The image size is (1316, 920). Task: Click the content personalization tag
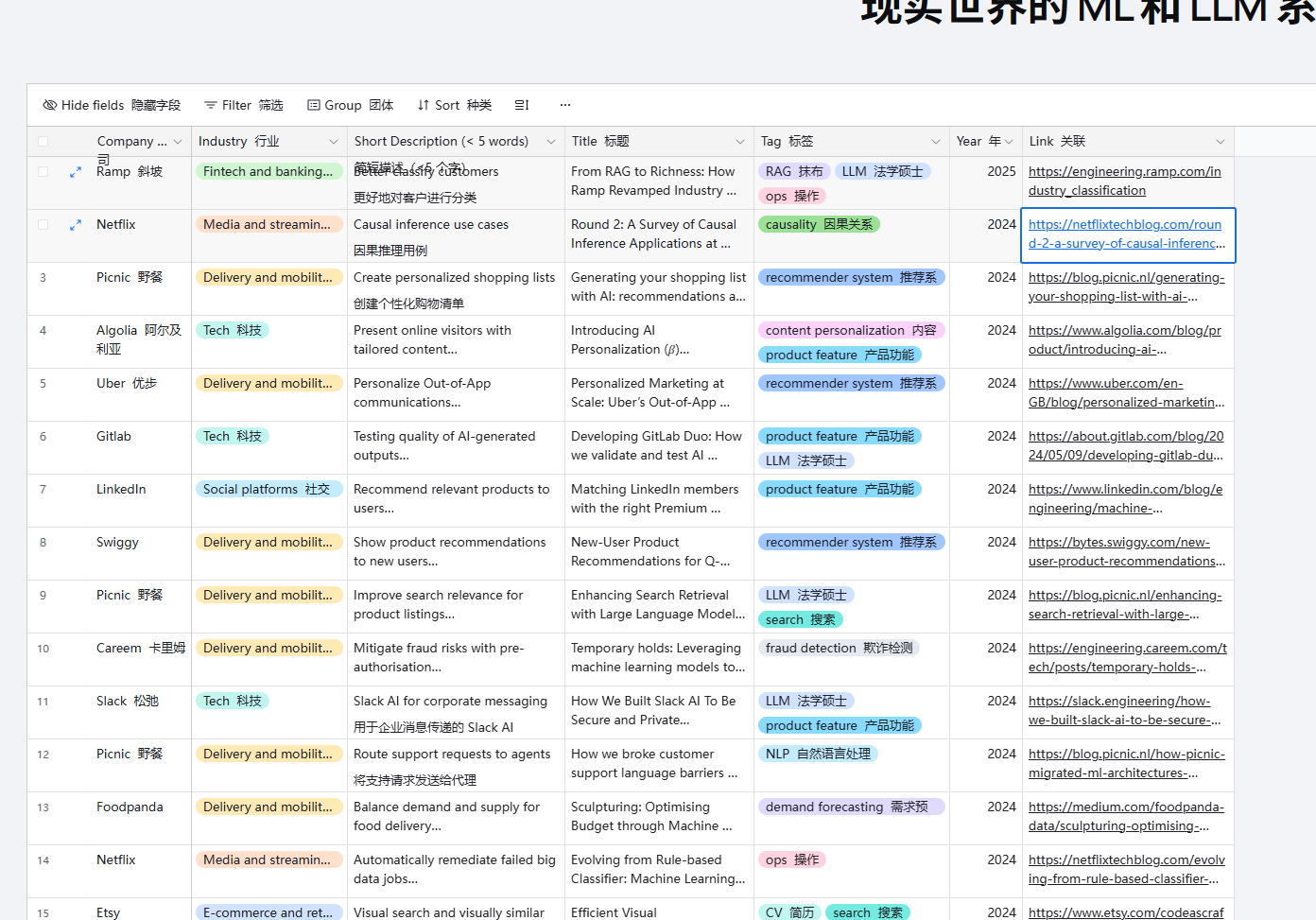851,330
